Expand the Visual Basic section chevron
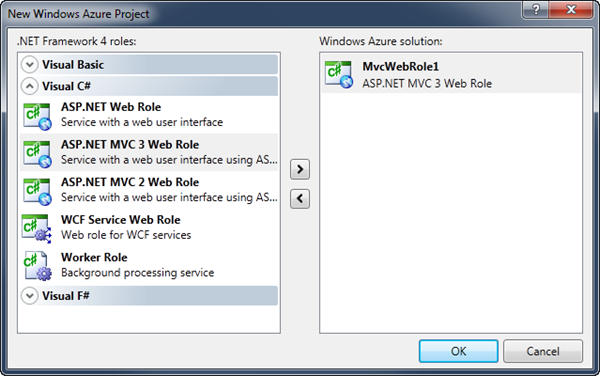The width and height of the screenshot is (600, 376). pyautogui.click(x=29, y=64)
